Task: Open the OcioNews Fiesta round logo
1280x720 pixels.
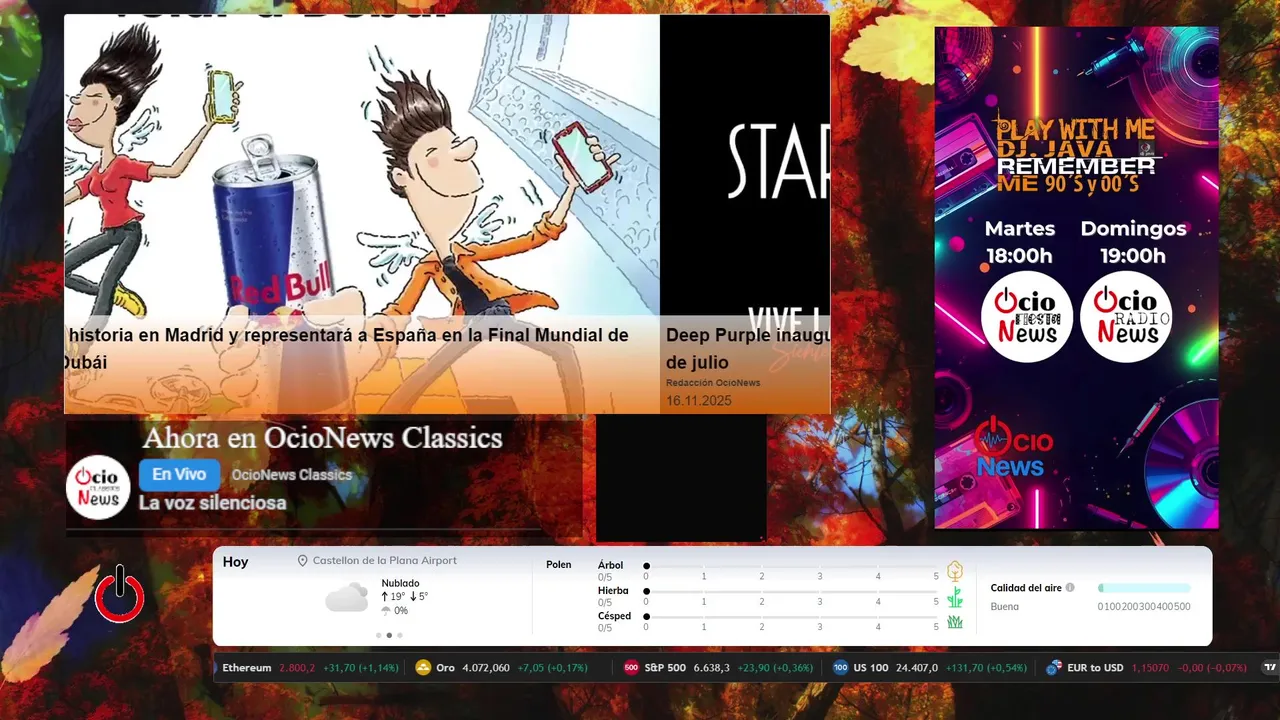Action: coord(1027,317)
